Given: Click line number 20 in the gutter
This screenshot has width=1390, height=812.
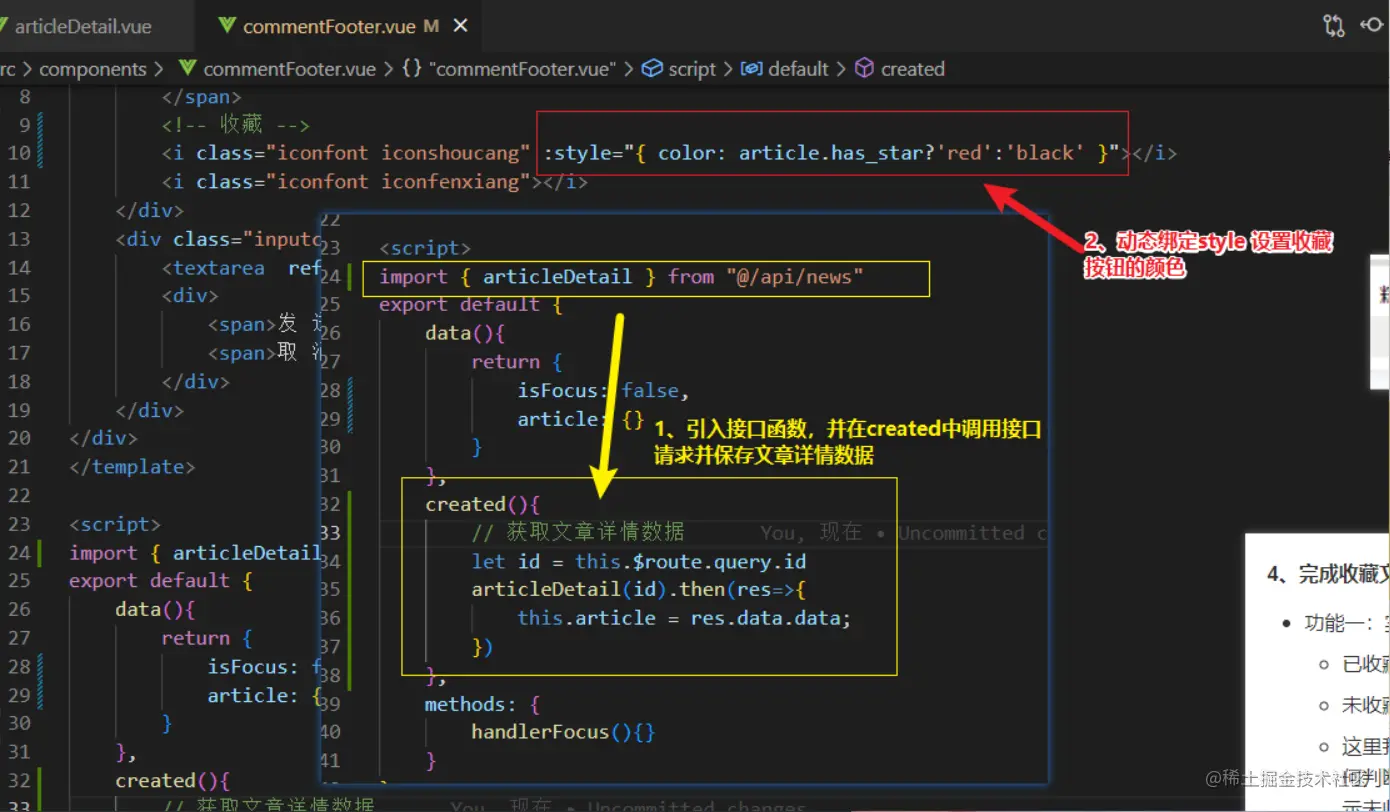Looking at the screenshot, I should [x=19, y=438].
